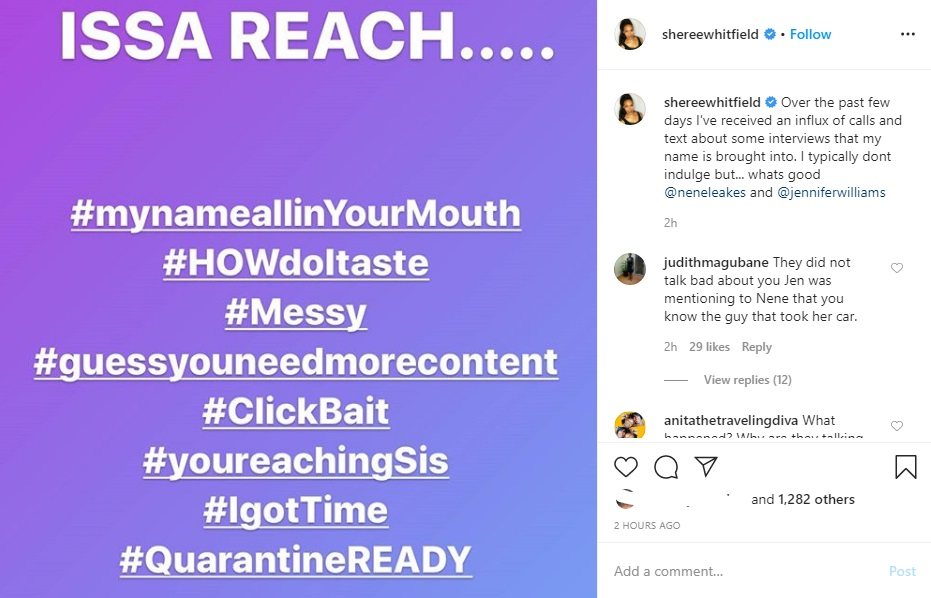Open the @jenniferwilliams mention
The image size is (931, 598).
831,192
